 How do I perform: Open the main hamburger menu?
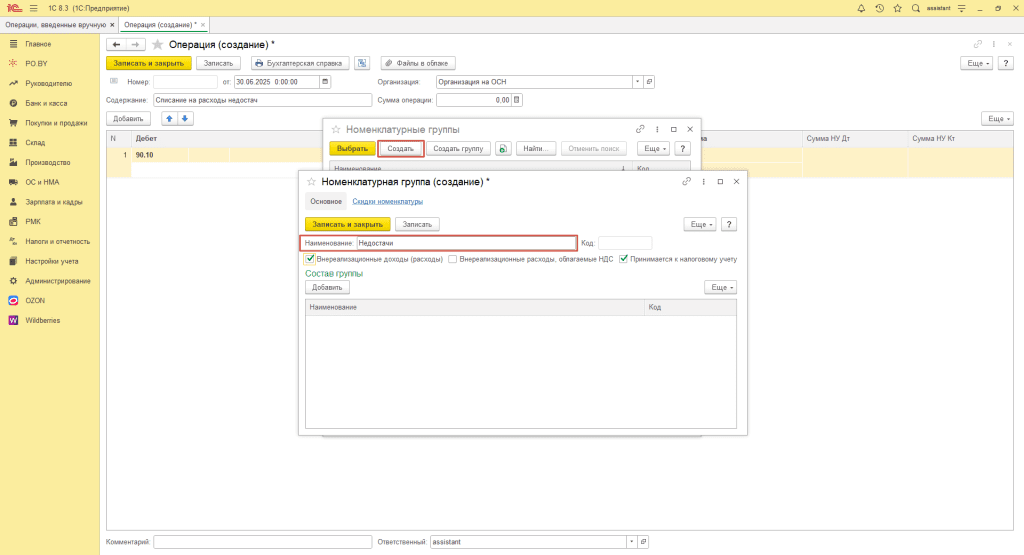pyautogui.click(x=33, y=8)
